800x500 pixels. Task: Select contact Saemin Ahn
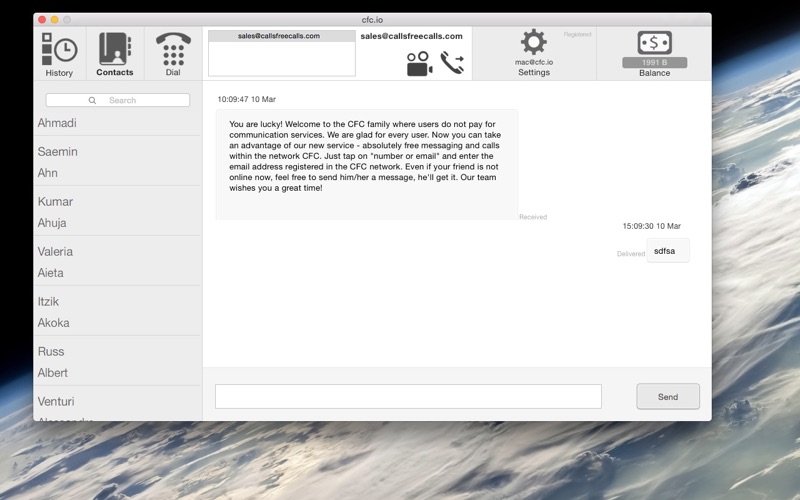(x=118, y=162)
